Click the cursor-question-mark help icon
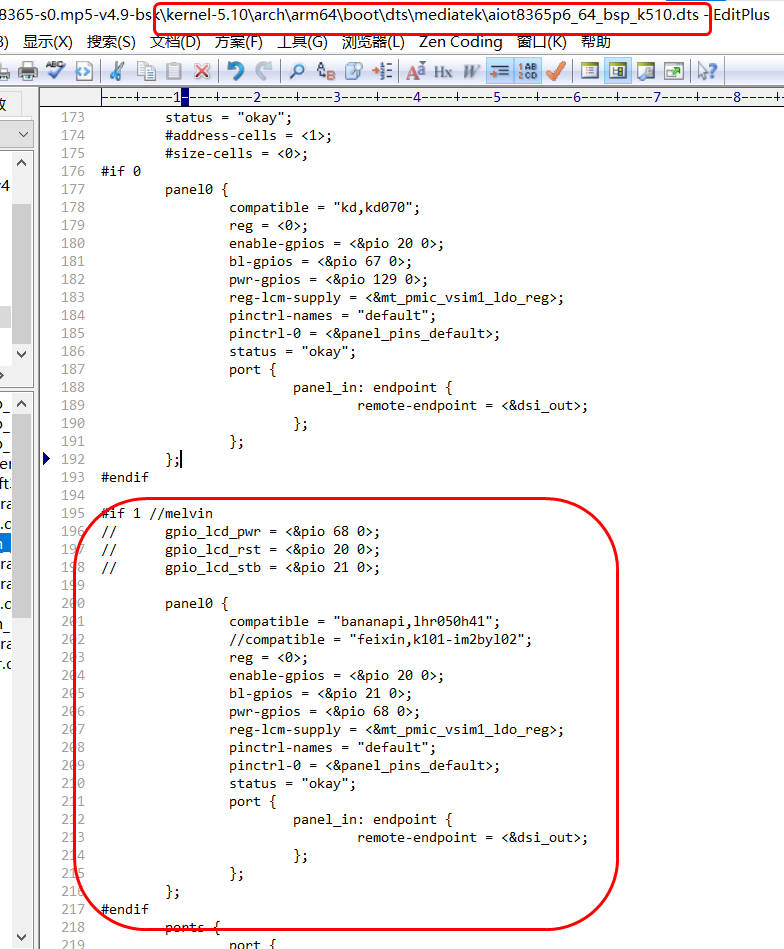This screenshot has height=949, width=784. pyautogui.click(x=707, y=71)
